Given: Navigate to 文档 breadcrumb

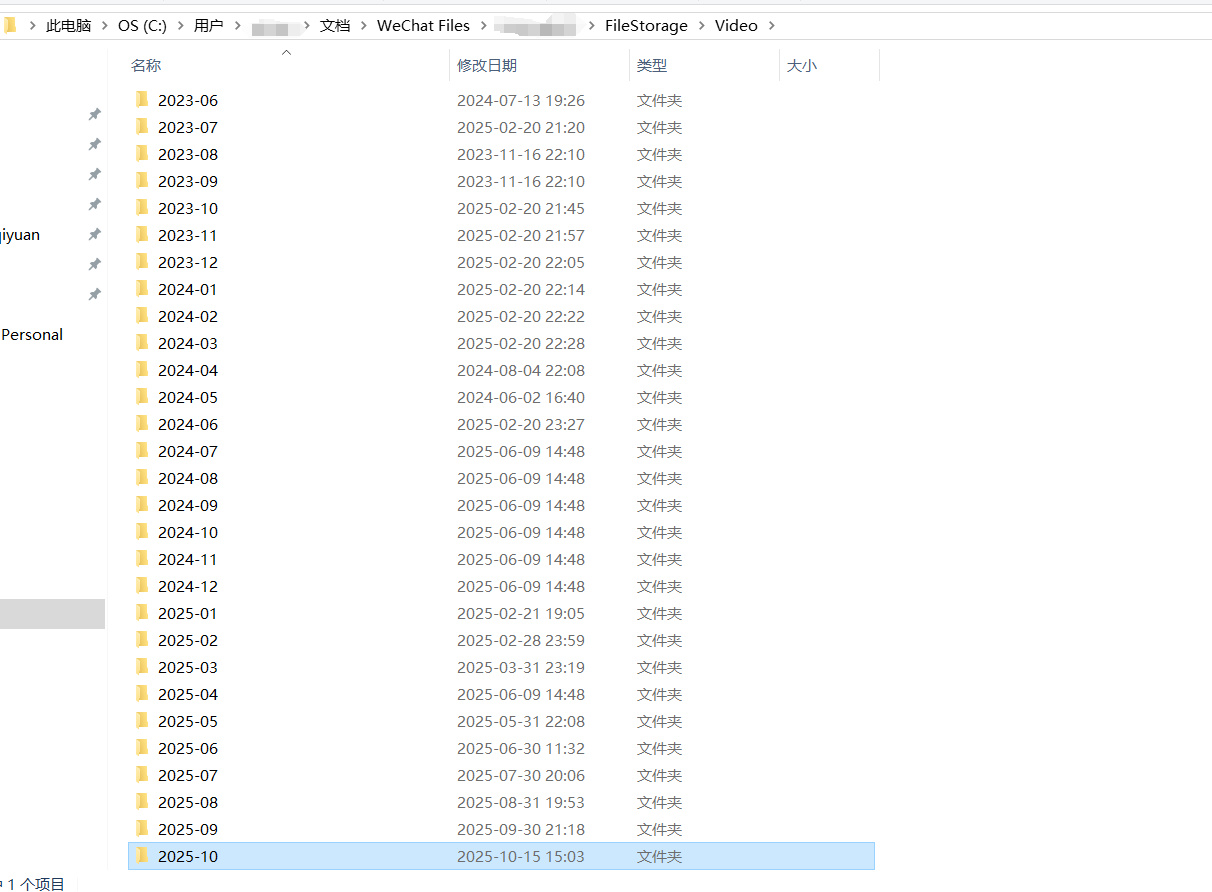Looking at the screenshot, I should pyautogui.click(x=335, y=26).
